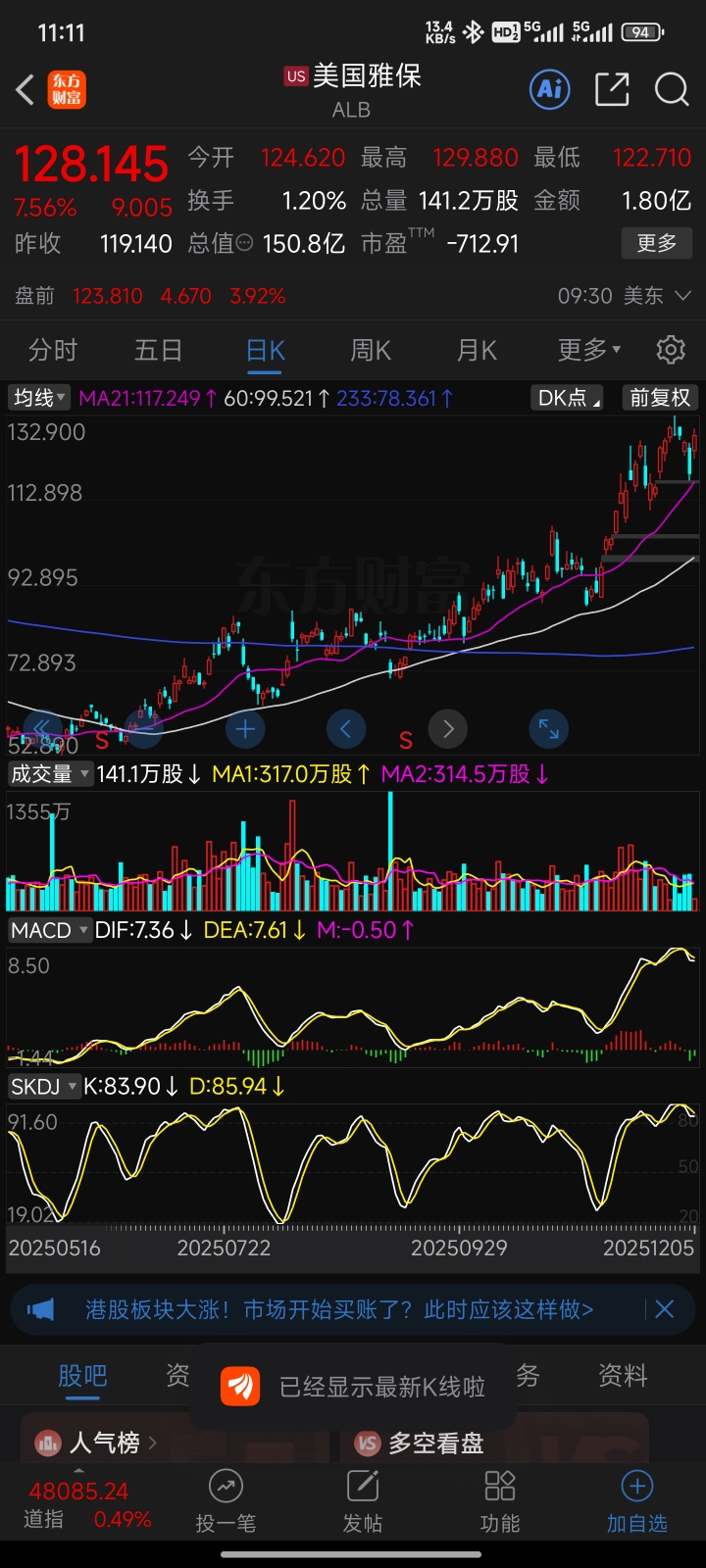Tap the Bluetooth status bar icon

tap(474, 32)
